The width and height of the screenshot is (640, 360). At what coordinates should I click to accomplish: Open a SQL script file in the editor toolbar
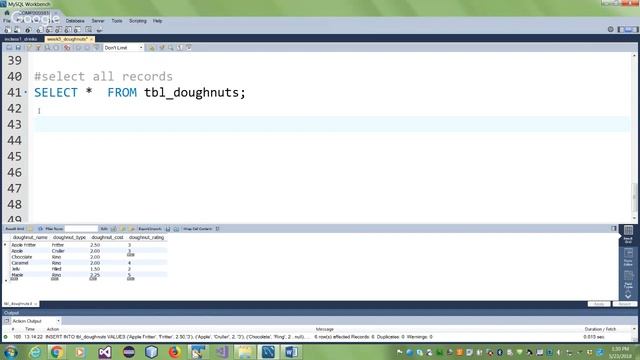coord(9,48)
